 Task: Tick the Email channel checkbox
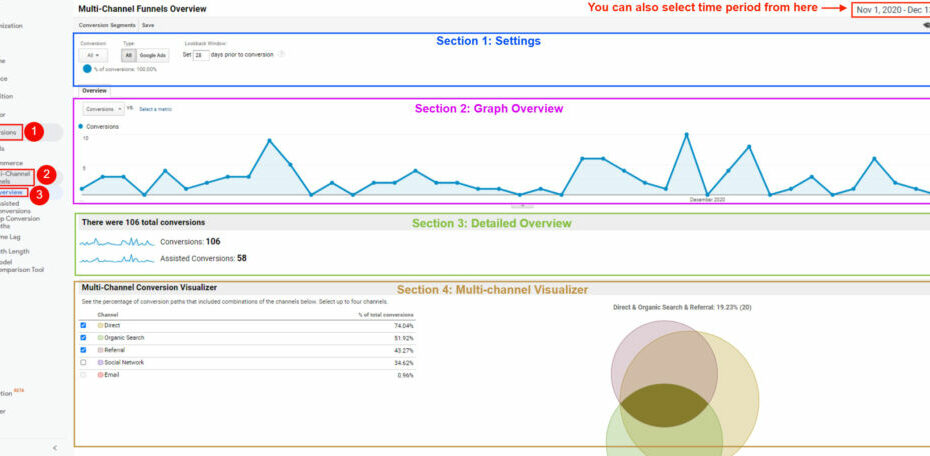coord(83,375)
